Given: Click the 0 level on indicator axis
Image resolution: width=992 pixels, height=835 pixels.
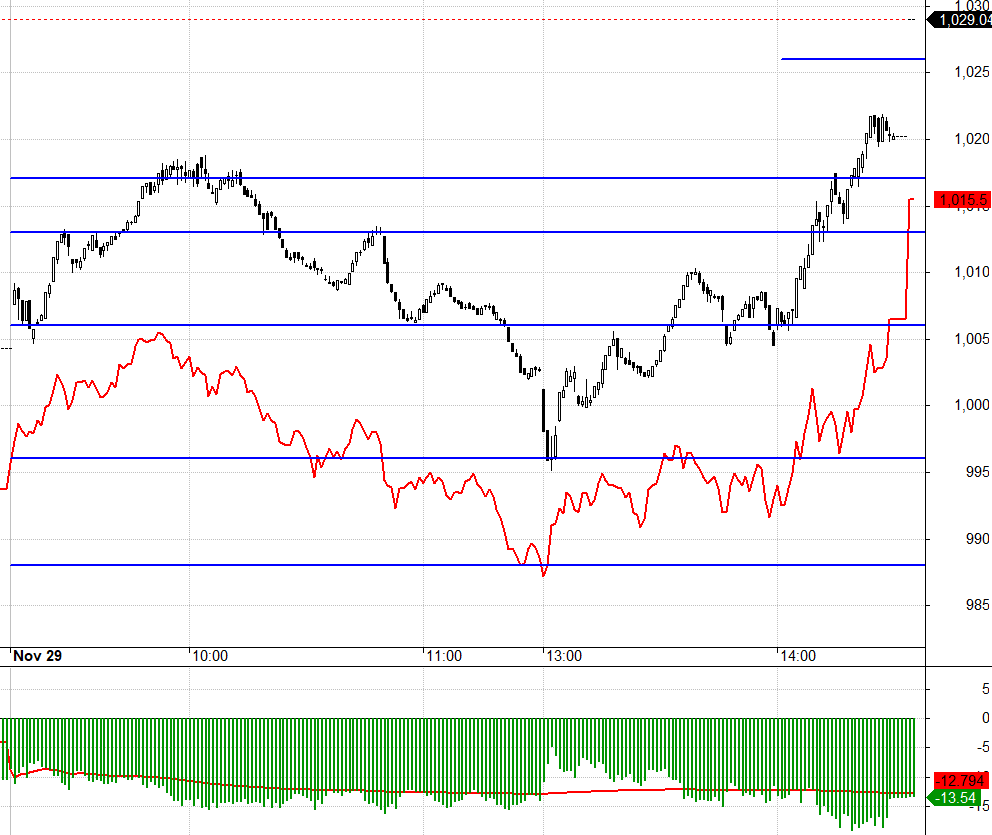Looking at the screenshot, I should point(985,718).
